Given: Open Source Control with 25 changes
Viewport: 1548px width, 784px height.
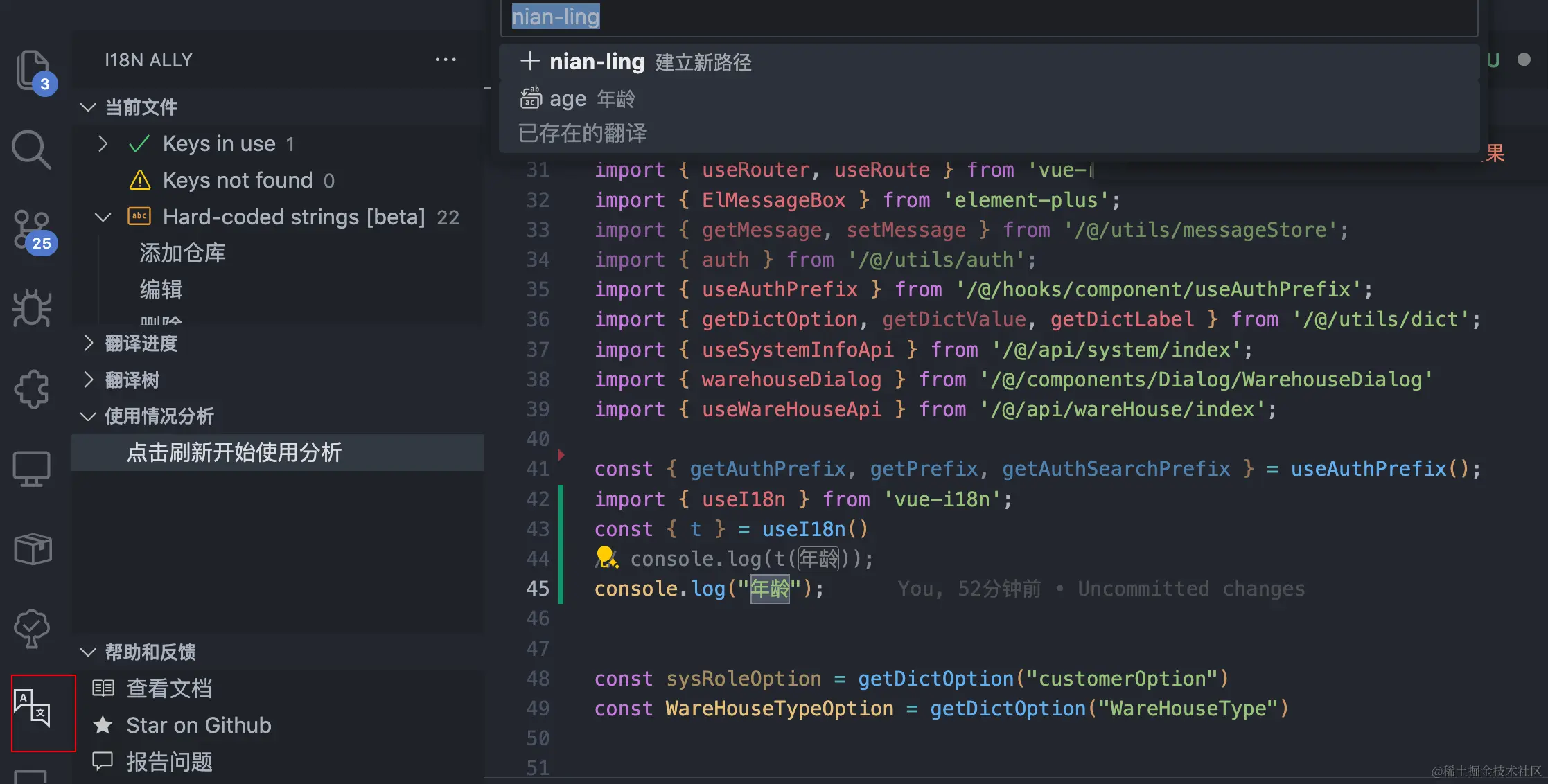Looking at the screenshot, I should tap(33, 231).
